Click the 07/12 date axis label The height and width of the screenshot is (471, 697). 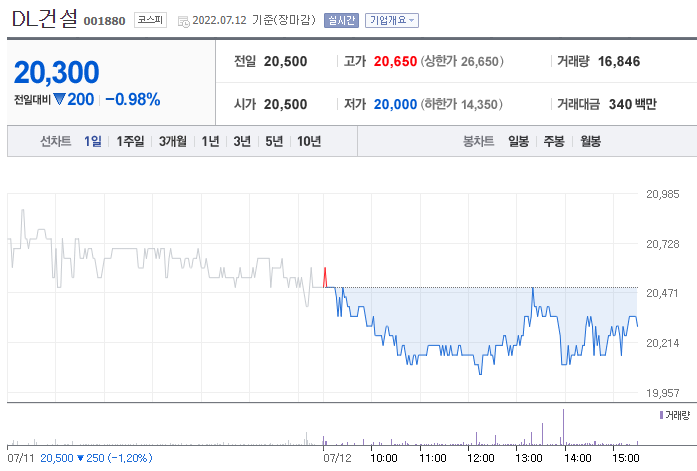[337, 458]
